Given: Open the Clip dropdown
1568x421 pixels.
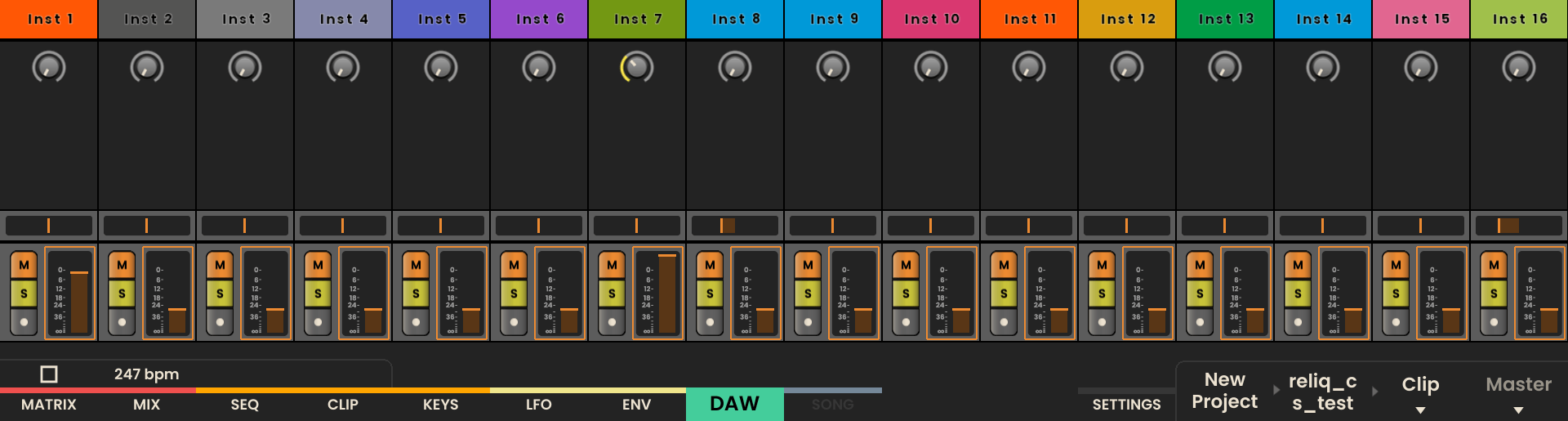Looking at the screenshot, I should click(x=1420, y=393).
